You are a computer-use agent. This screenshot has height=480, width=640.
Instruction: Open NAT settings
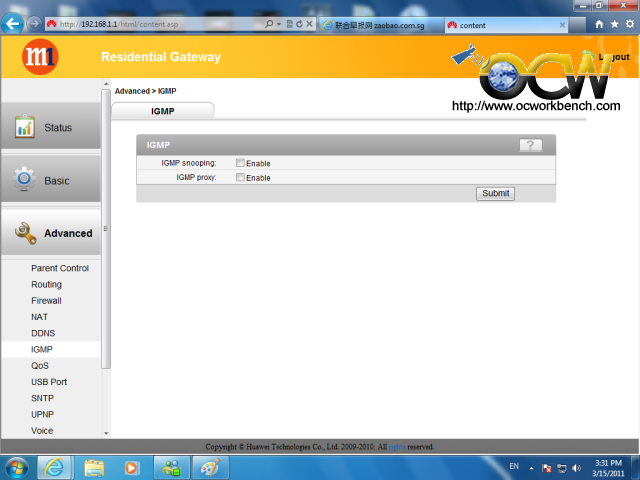click(40, 317)
